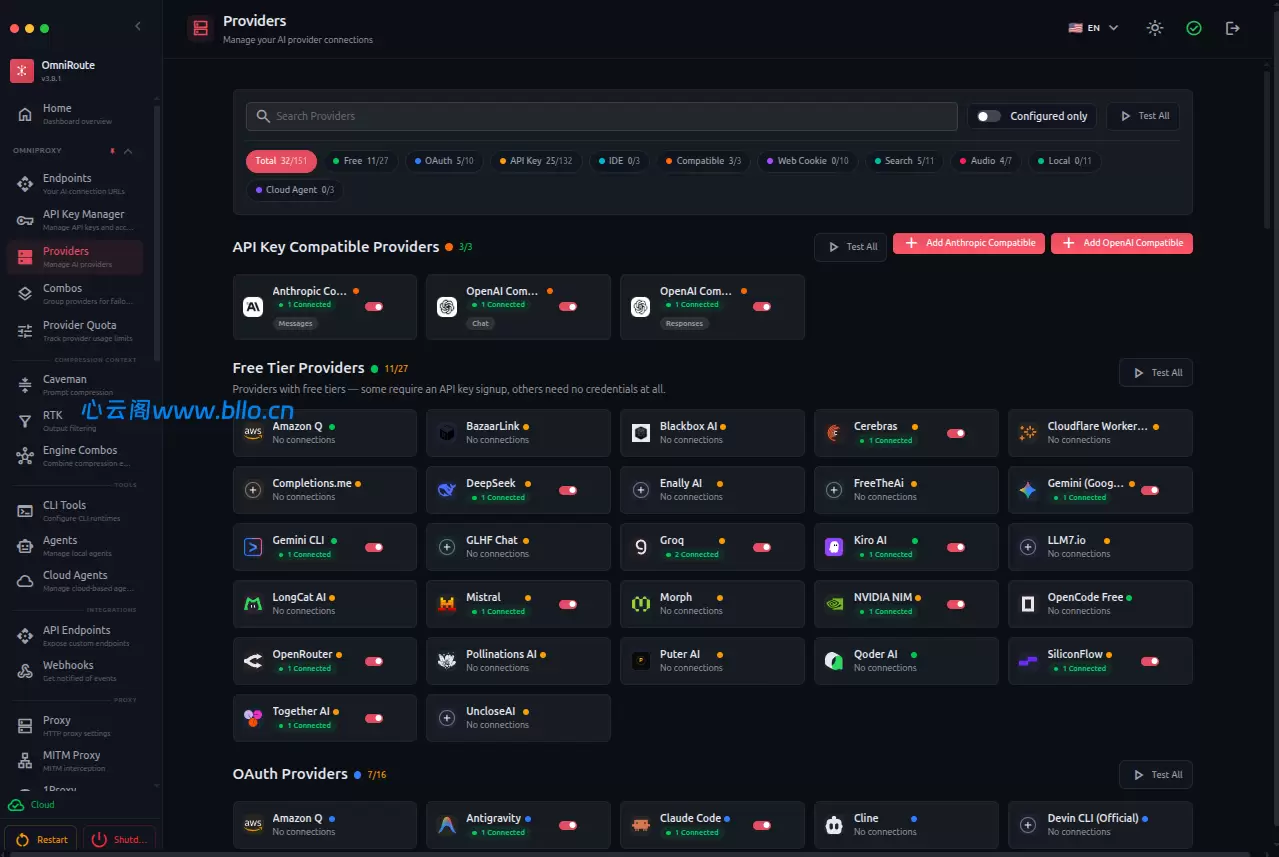The height and width of the screenshot is (857, 1279).
Task: Open the Providers sidebar item
Action: click(x=75, y=257)
